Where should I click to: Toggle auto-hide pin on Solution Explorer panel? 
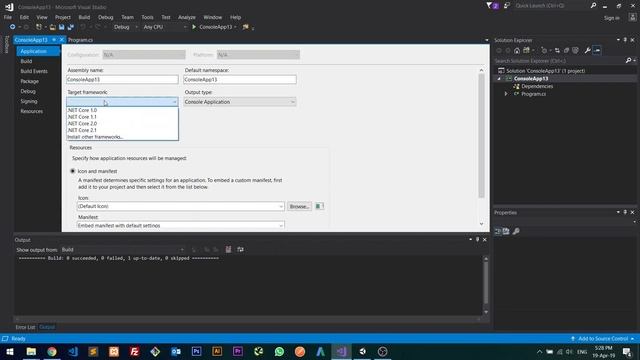coord(625,40)
